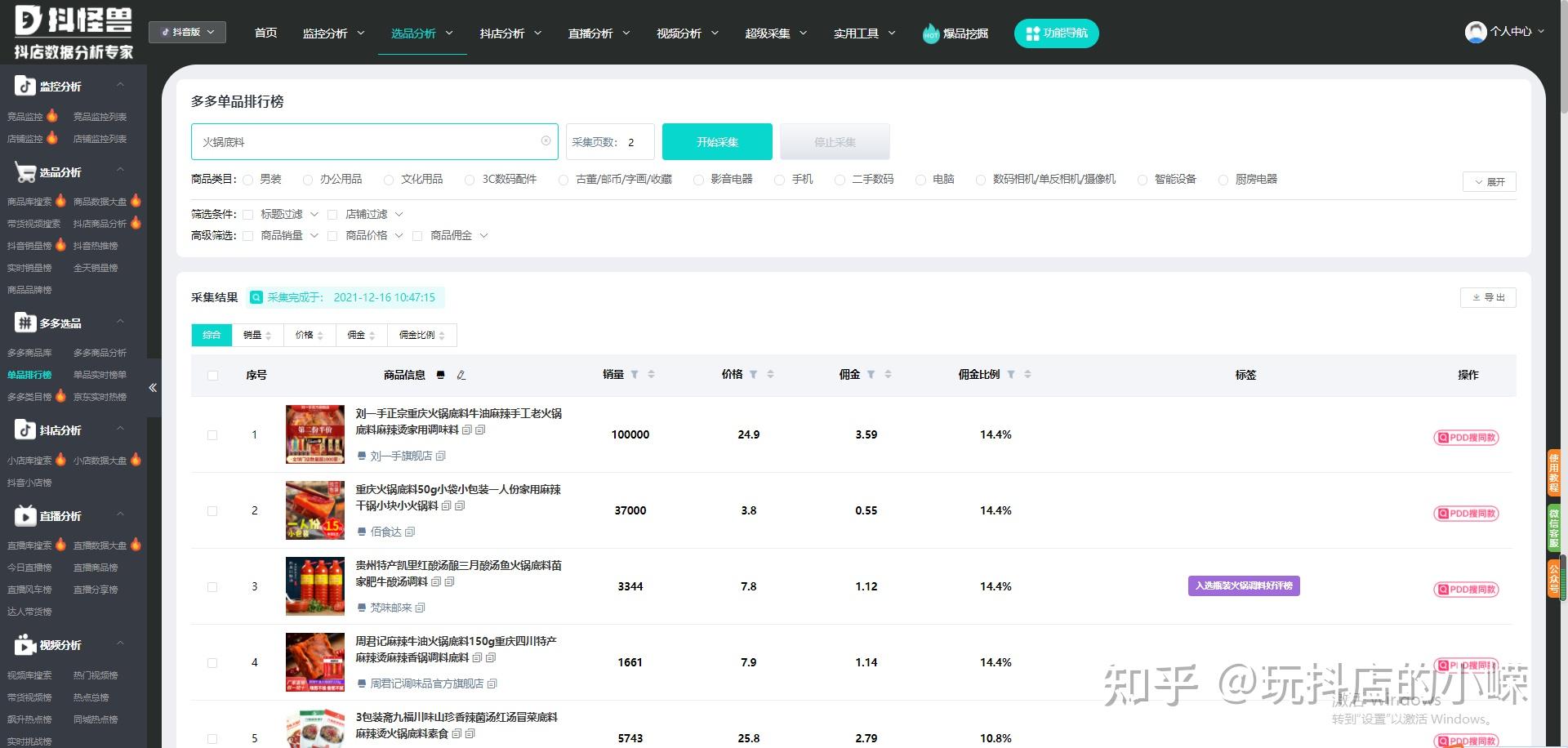
Task: Click the 微信客服 green side tab
Action: coord(1553,527)
